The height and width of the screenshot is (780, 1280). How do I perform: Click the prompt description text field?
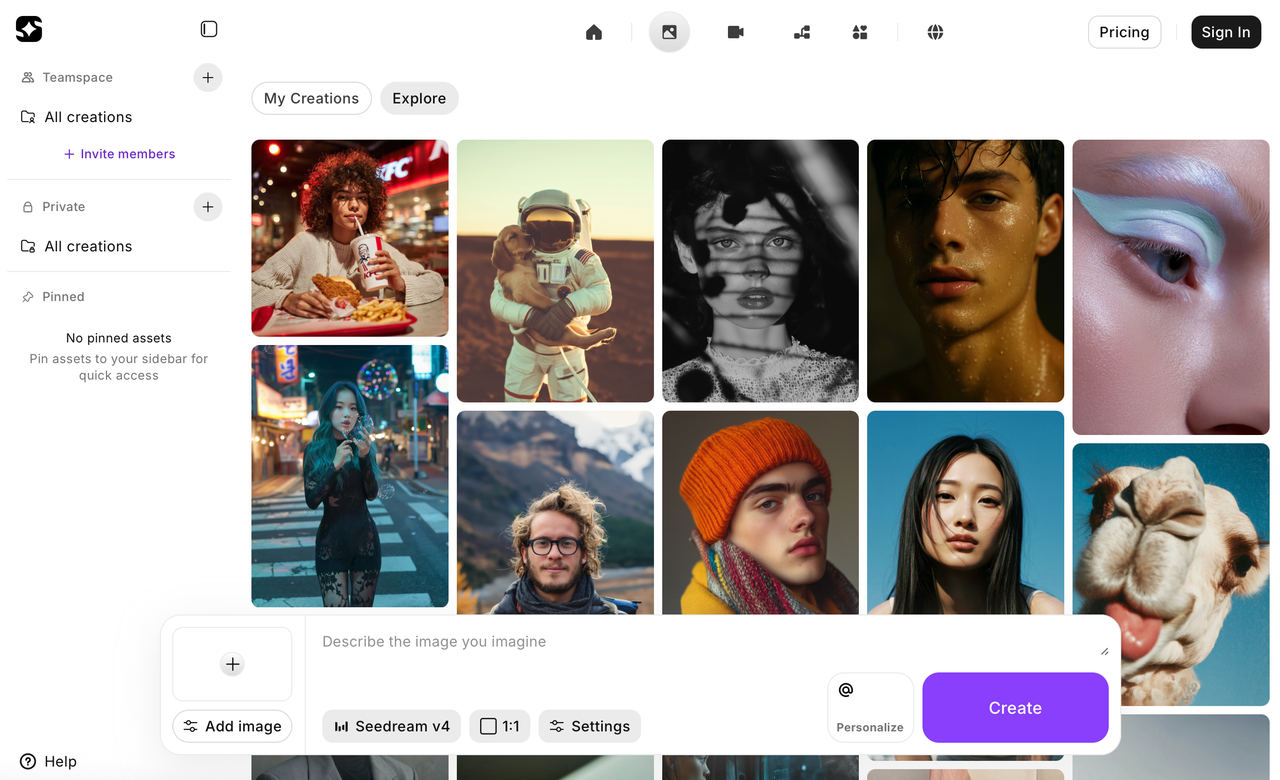(700, 642)
